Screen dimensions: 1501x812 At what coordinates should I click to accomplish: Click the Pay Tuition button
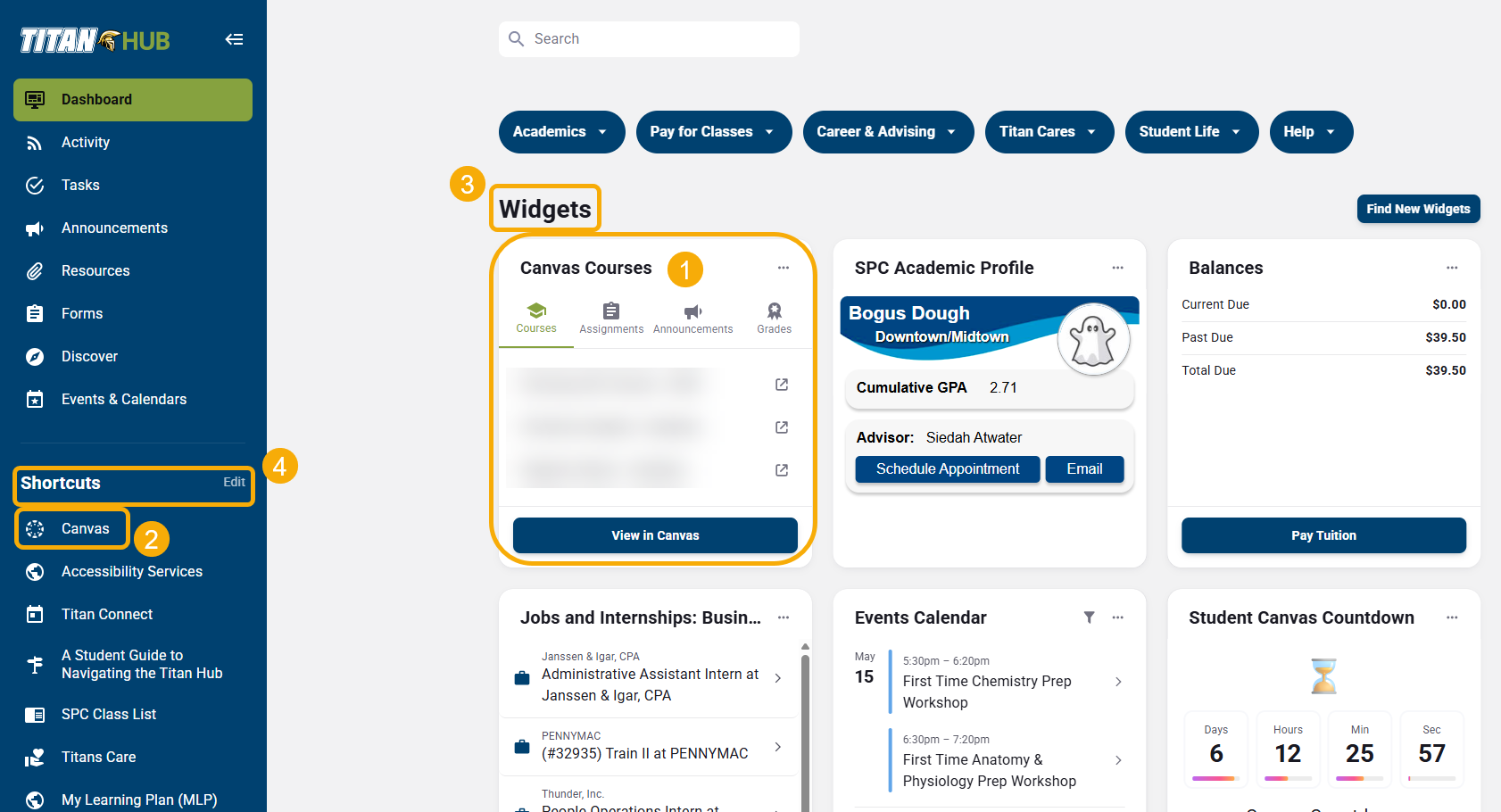[x=1323, y=535]
